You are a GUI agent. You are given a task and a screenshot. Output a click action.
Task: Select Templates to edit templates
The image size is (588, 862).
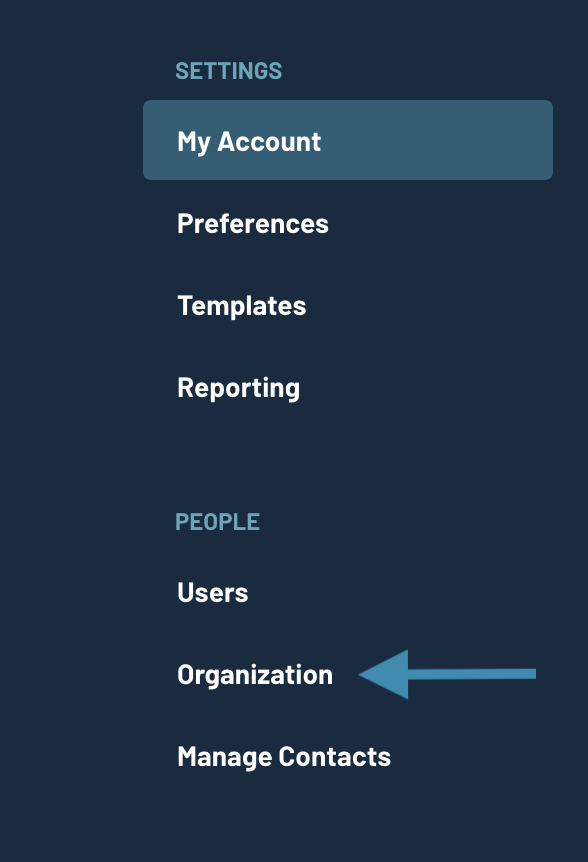tap(241, 306)
